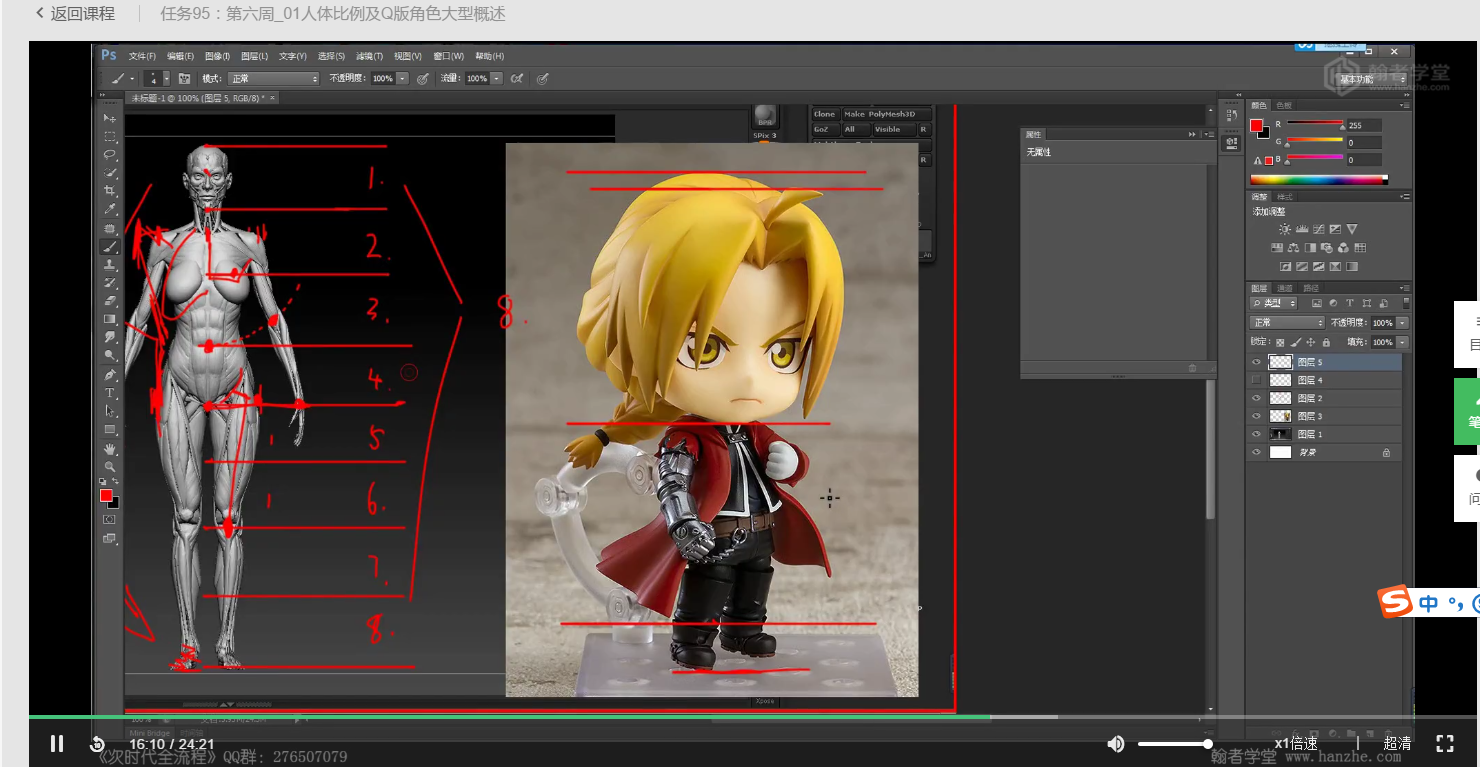Select the Eraser tool
Screen dimensions: 1480x767
tap(110, 301)
